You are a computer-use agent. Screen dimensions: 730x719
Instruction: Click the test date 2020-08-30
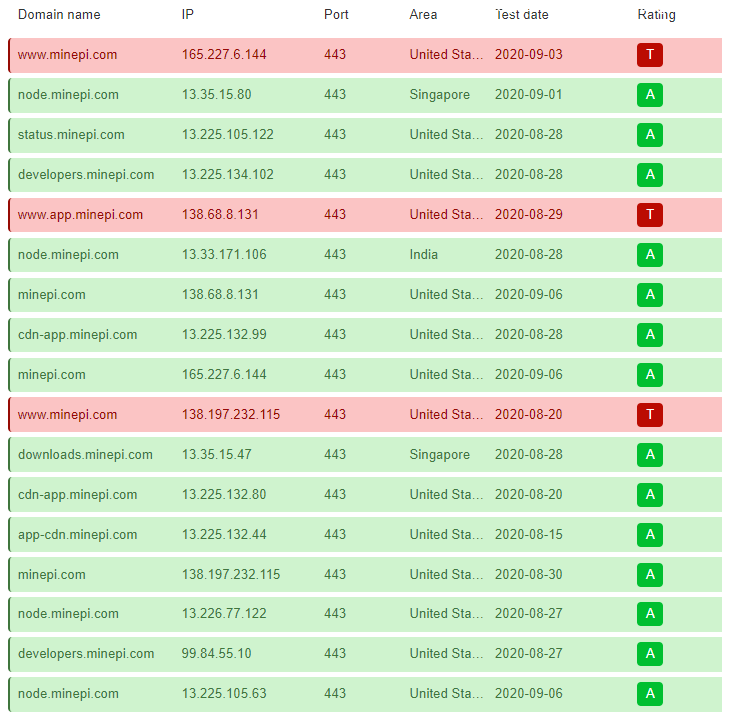529,575
